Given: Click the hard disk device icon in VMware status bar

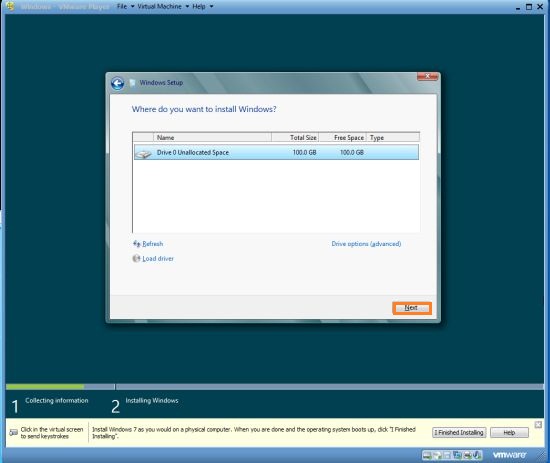Looking at the screenshot, I should (x=427, y=455).
